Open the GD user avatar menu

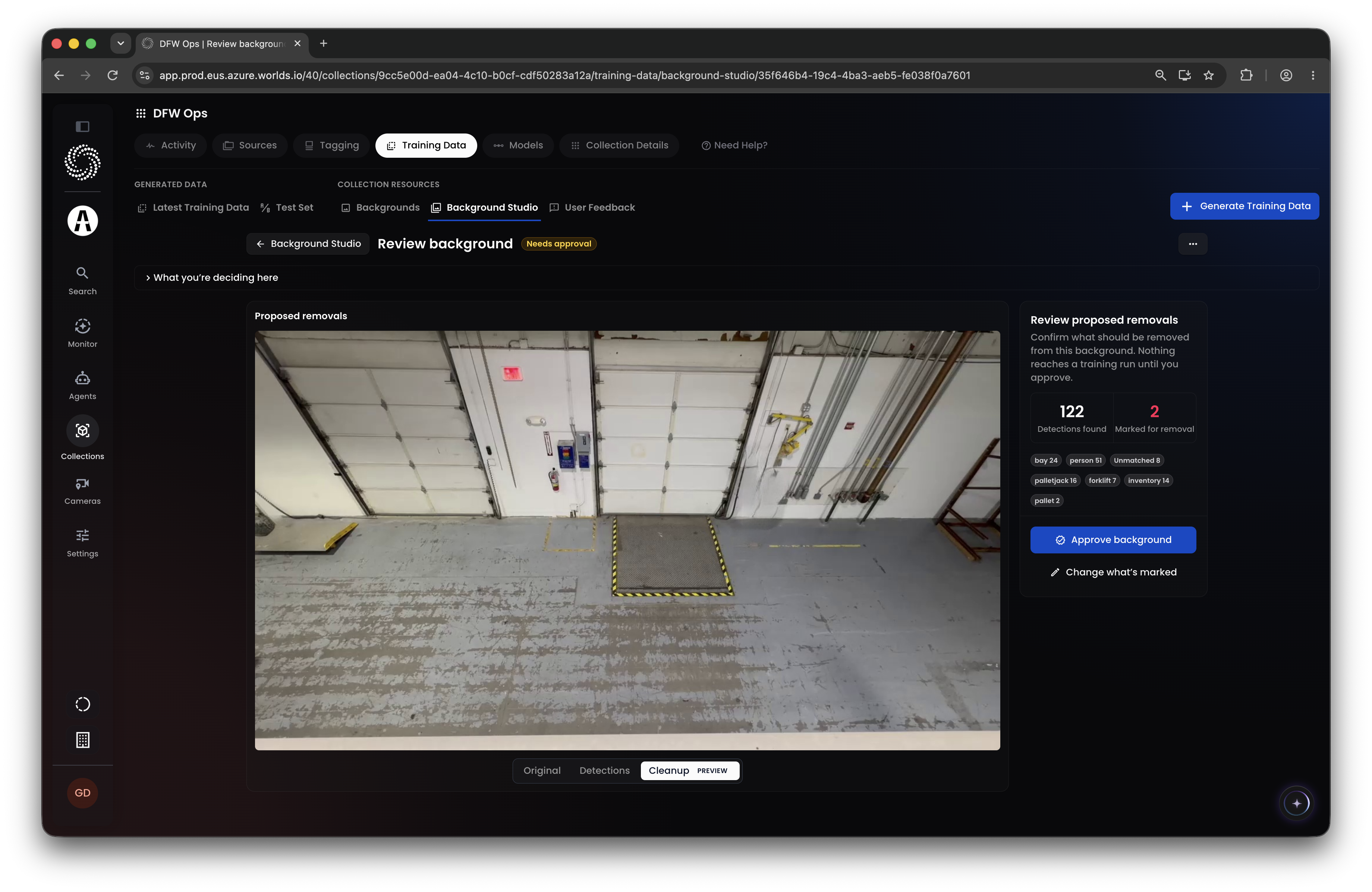tap(82, 793)
